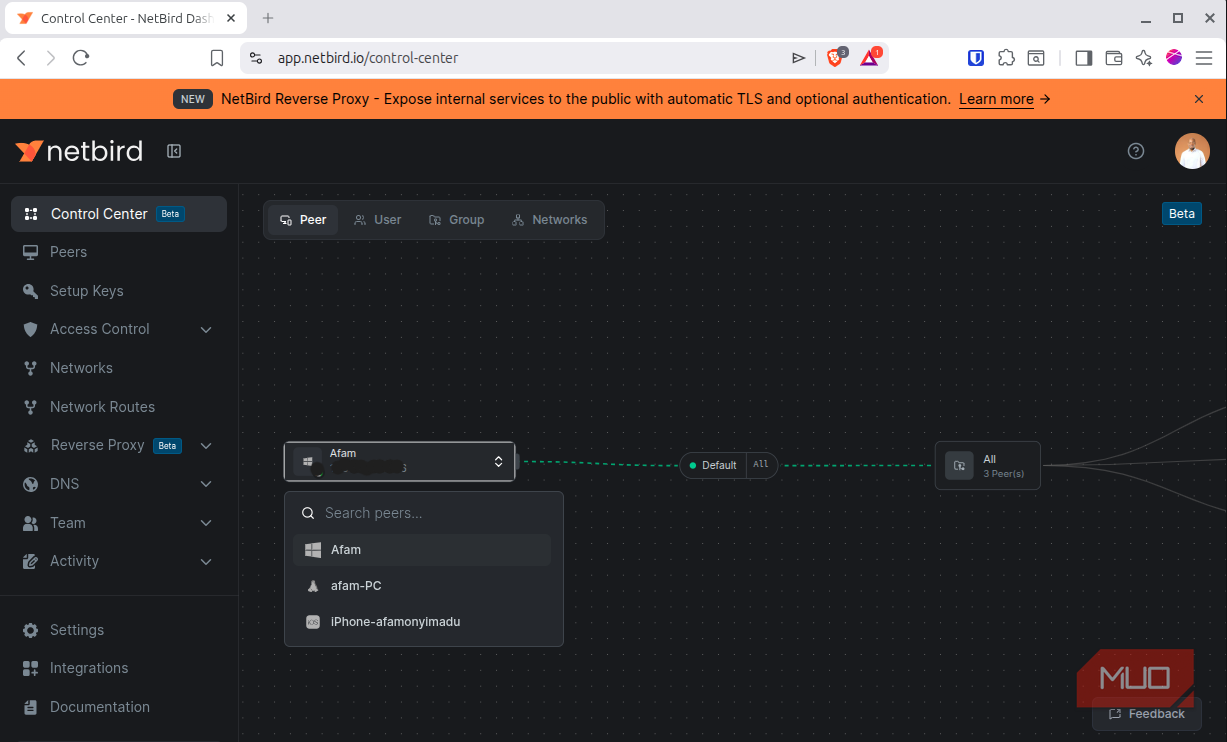Dismiss the Reverse Proxy announcement banner

pyautogui.click(x=1199, y=99)
